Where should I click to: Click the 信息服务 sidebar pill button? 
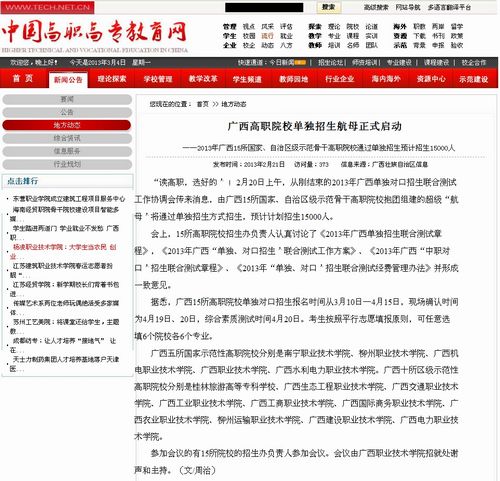[x=67, y=151]
